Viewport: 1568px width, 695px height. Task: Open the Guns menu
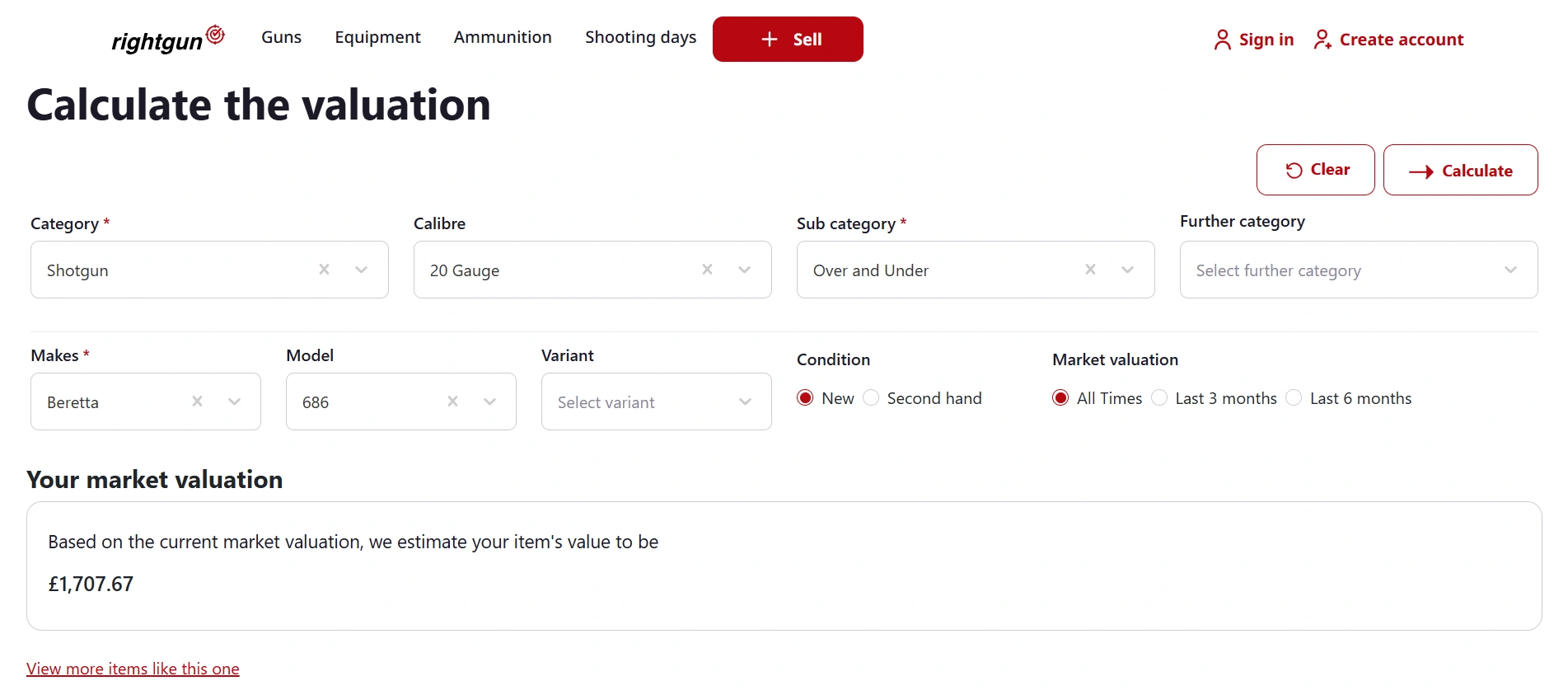point(281,37)
